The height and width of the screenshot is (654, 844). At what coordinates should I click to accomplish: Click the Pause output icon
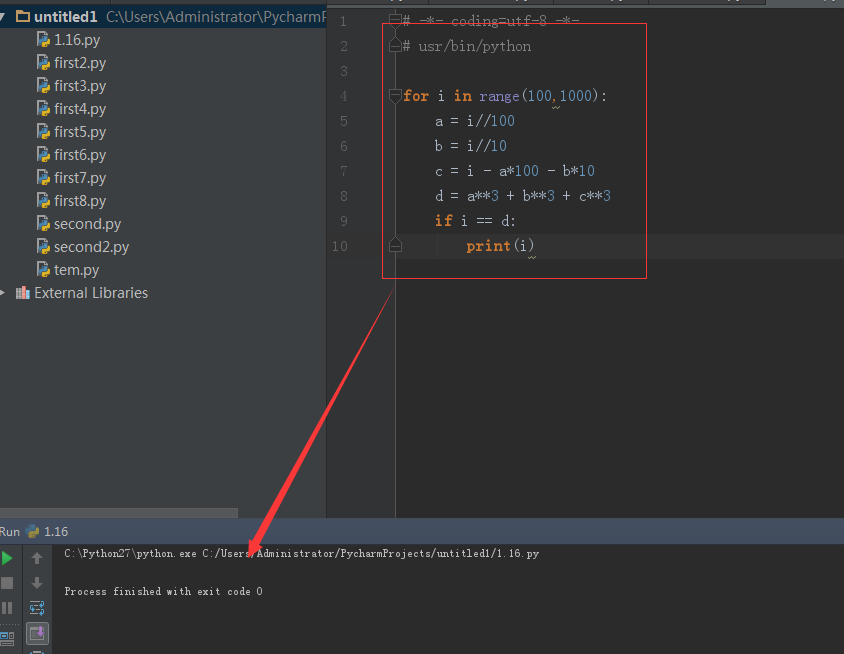pos(7,607)
